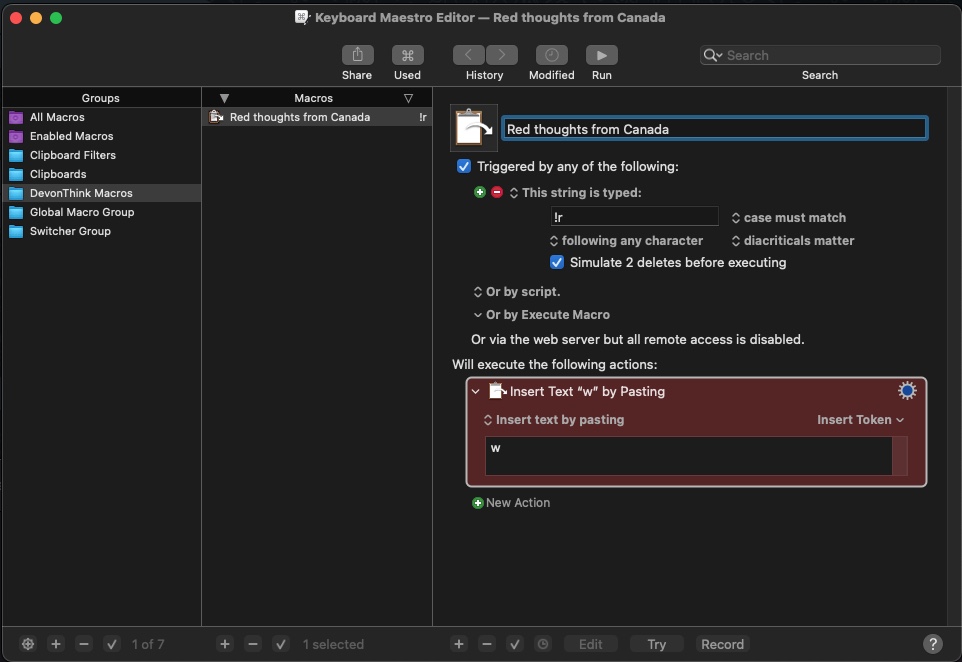Select the Clipboards group
This screenshot has width=962, height=662.
101,174
